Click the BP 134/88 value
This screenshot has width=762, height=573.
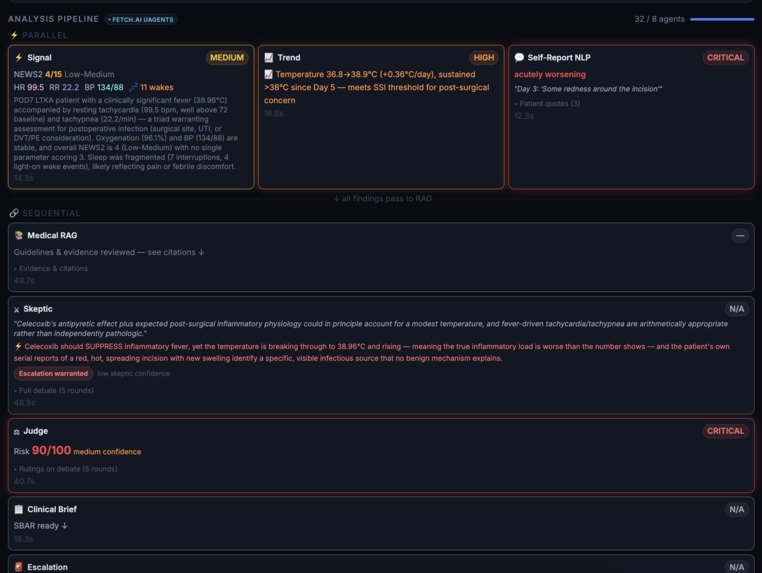click(104, 87)
